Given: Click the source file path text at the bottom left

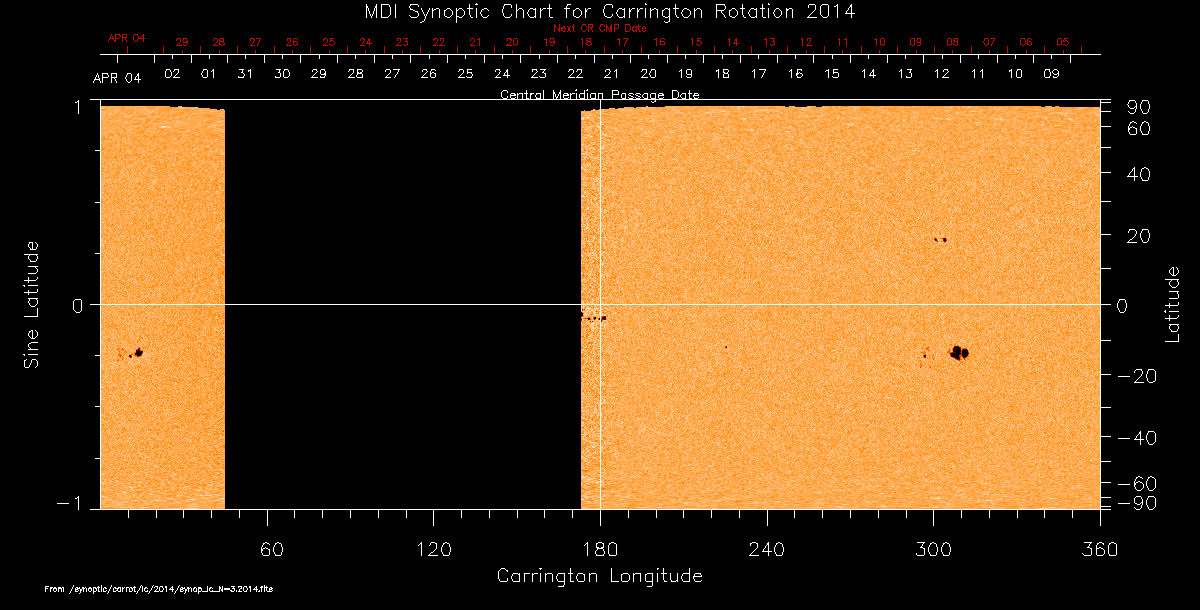Looking at the screenshot, I should 158,590.
